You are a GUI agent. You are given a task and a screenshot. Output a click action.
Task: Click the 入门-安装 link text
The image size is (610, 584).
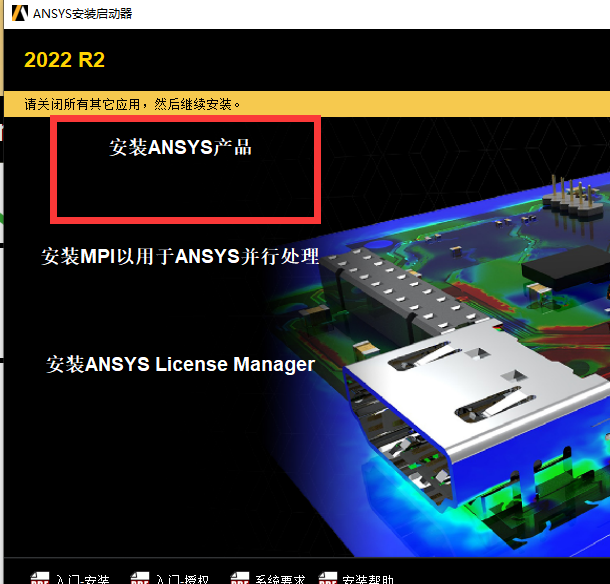coord(82,579)
